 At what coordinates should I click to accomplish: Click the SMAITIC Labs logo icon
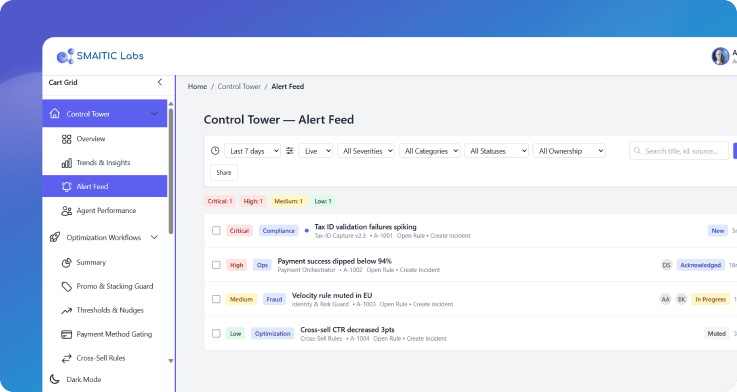65,56
